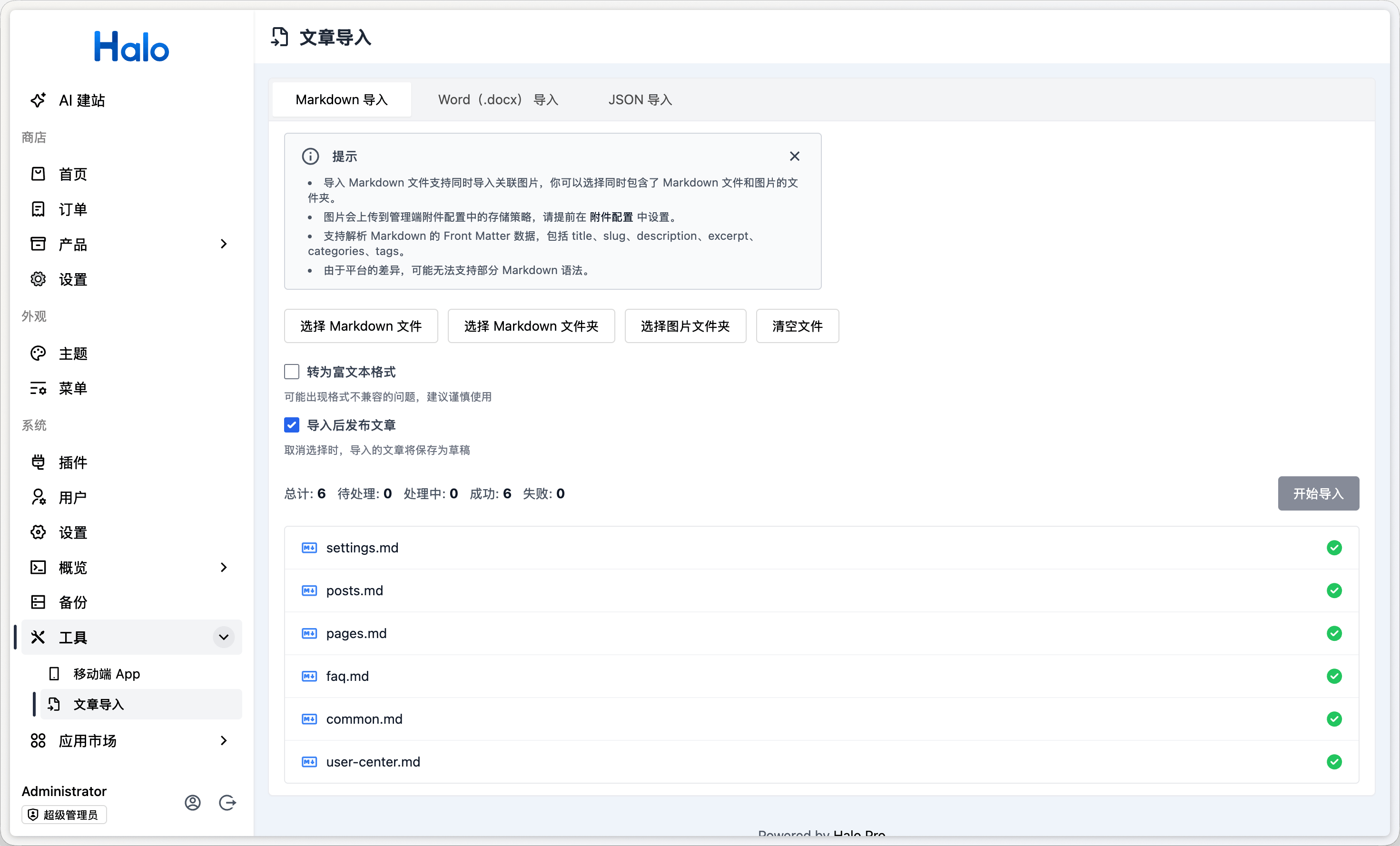Uncheck 导入后发布文章 checkbox
1400x846 pixels.
(292, 425)
